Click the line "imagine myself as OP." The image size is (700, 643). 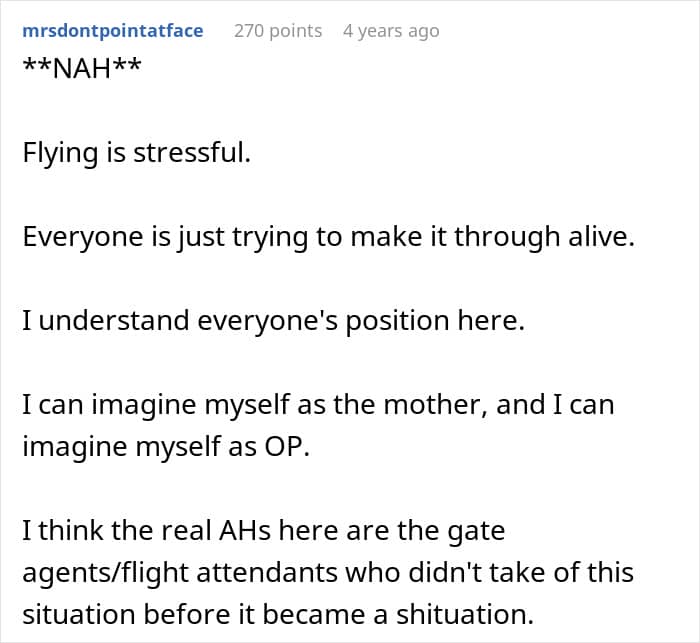pos(166,447)
